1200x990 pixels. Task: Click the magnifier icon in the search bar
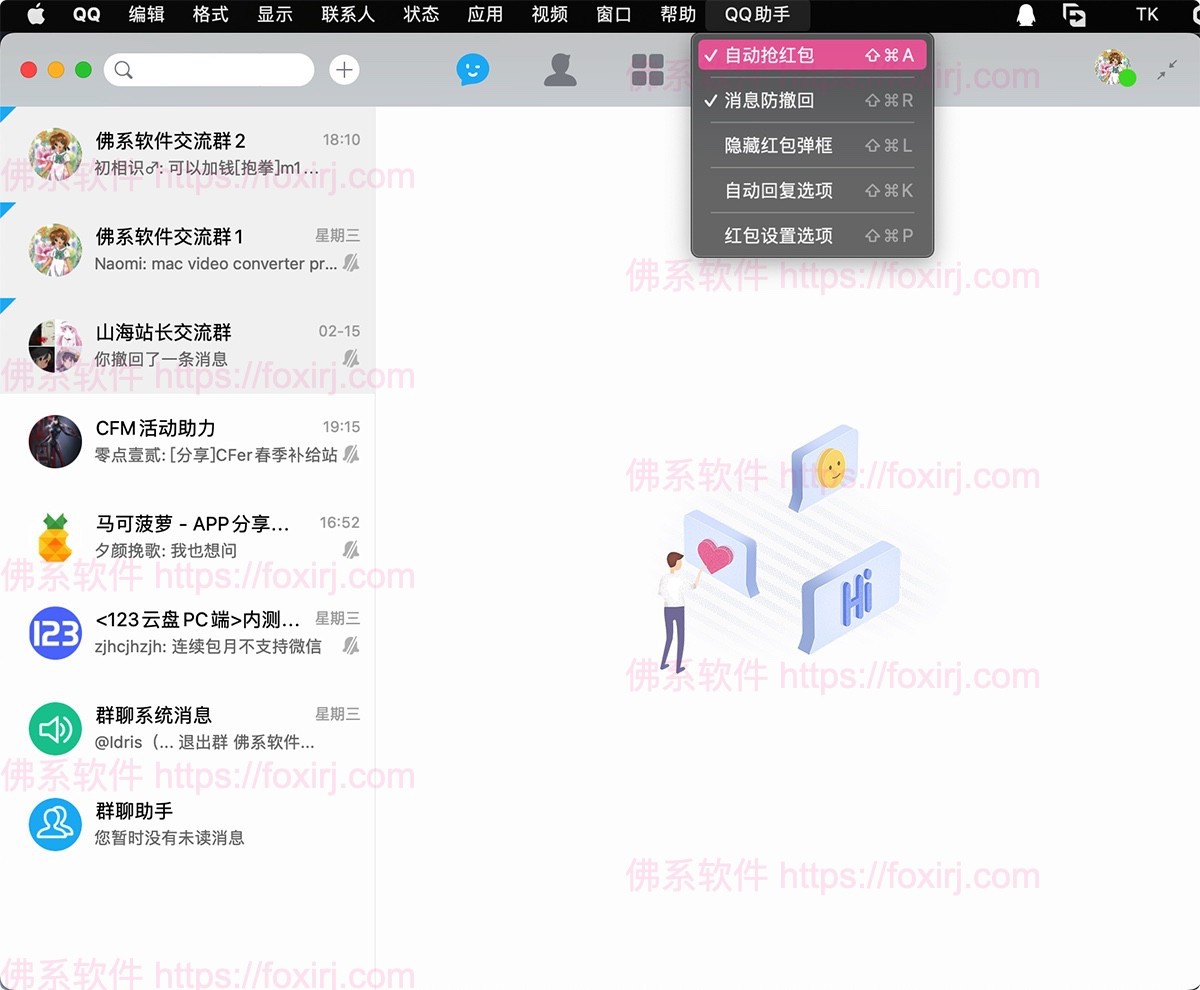(124, 70)
